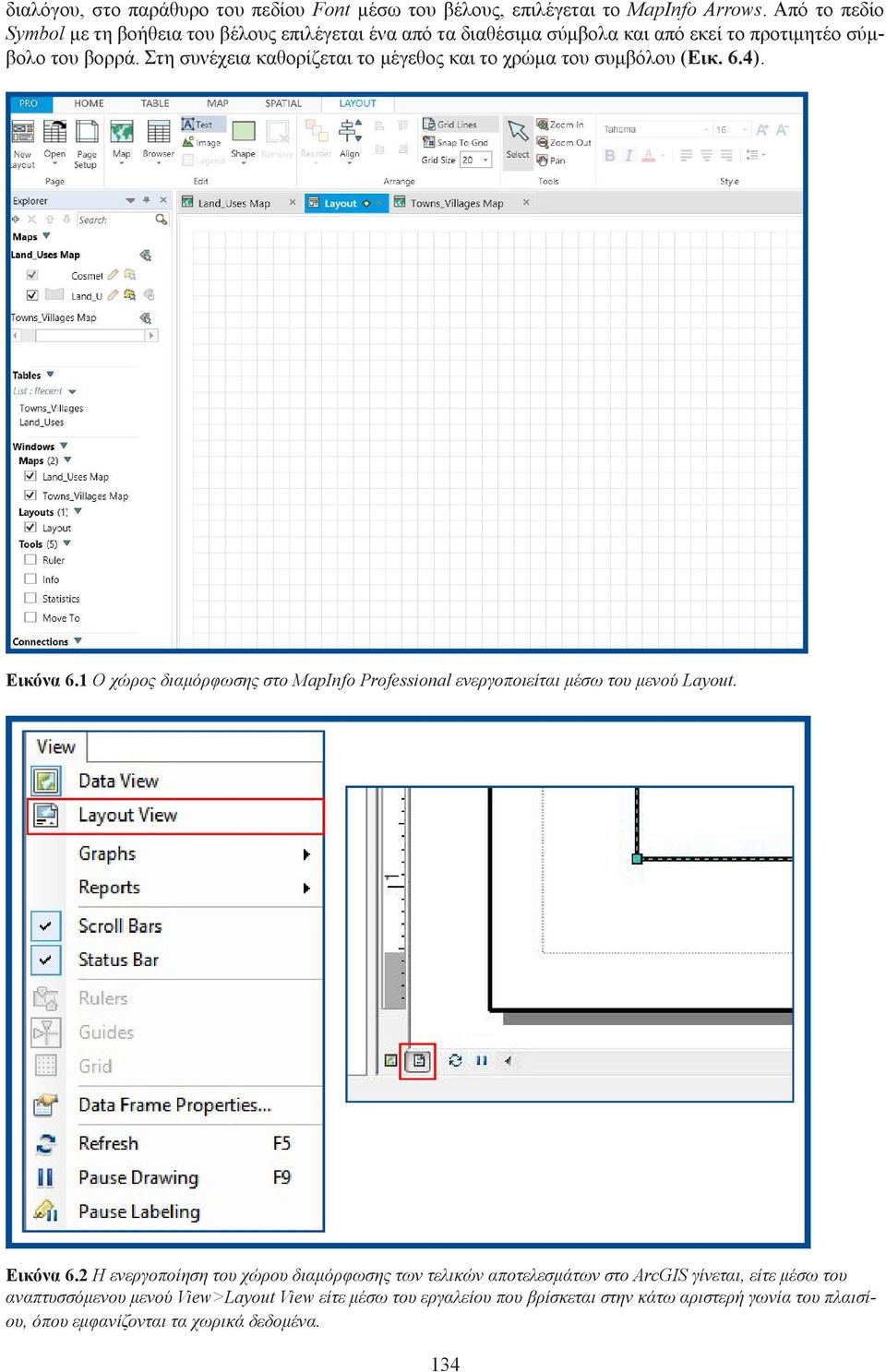The height and width of the screenshot is (1372, 886).
Task: Click the Explorer search field
Action: click(114, 220)
